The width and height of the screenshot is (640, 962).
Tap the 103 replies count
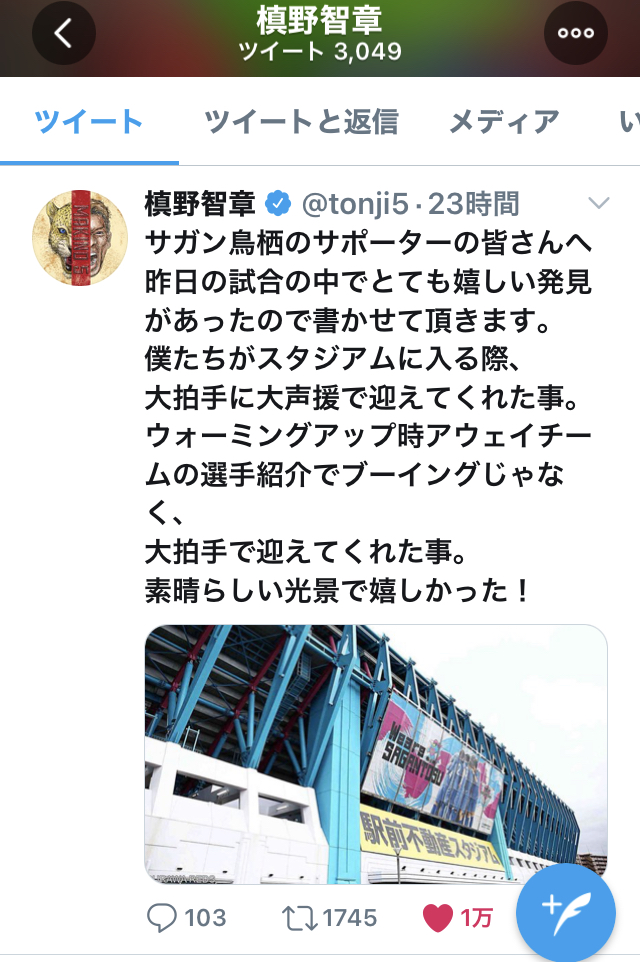(x=206, y=918)
